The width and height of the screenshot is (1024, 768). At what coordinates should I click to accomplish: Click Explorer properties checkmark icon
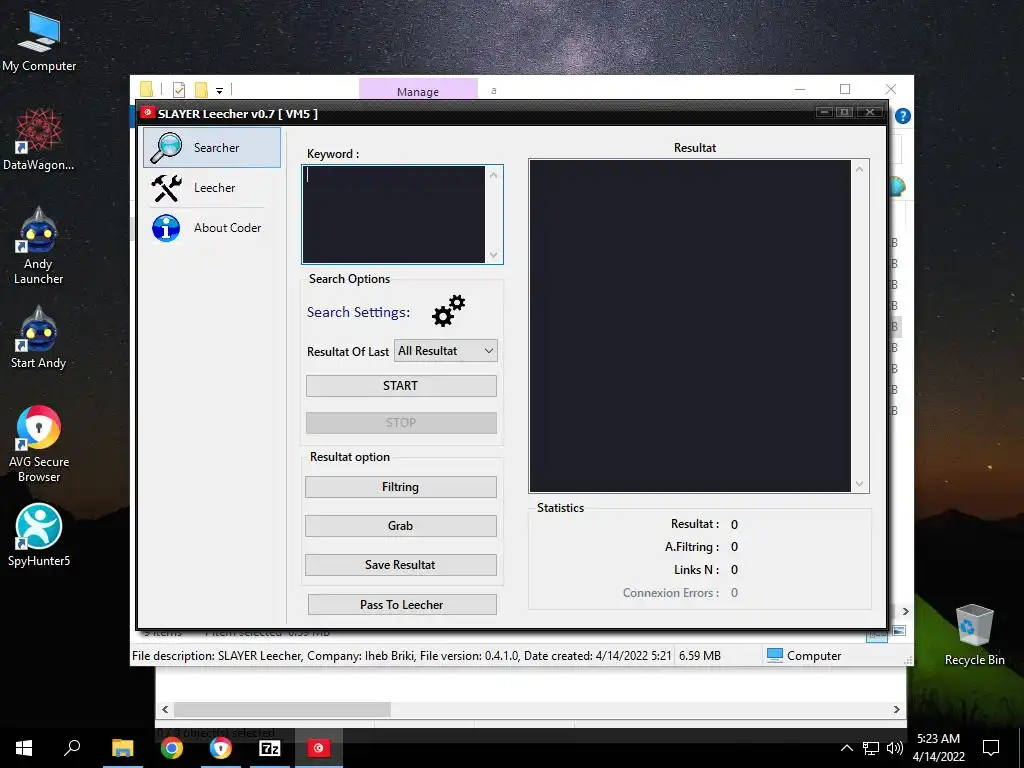179,89
